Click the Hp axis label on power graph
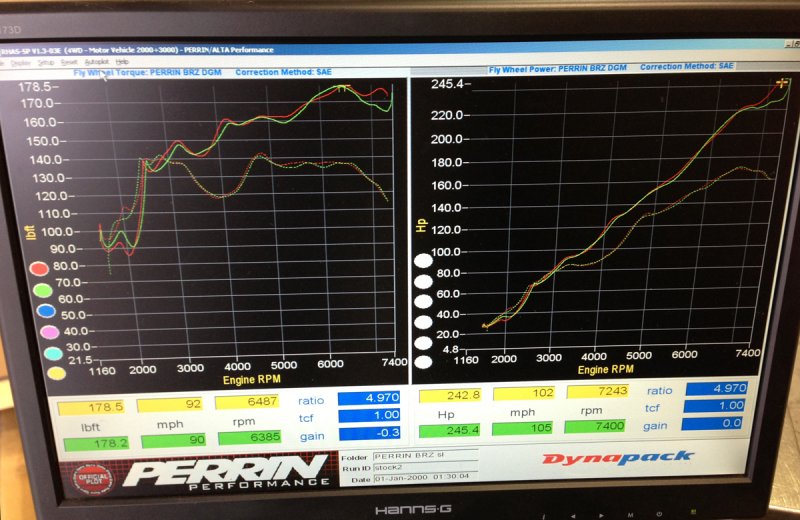This screenshot has height=520, width=800. click(421, 225)
